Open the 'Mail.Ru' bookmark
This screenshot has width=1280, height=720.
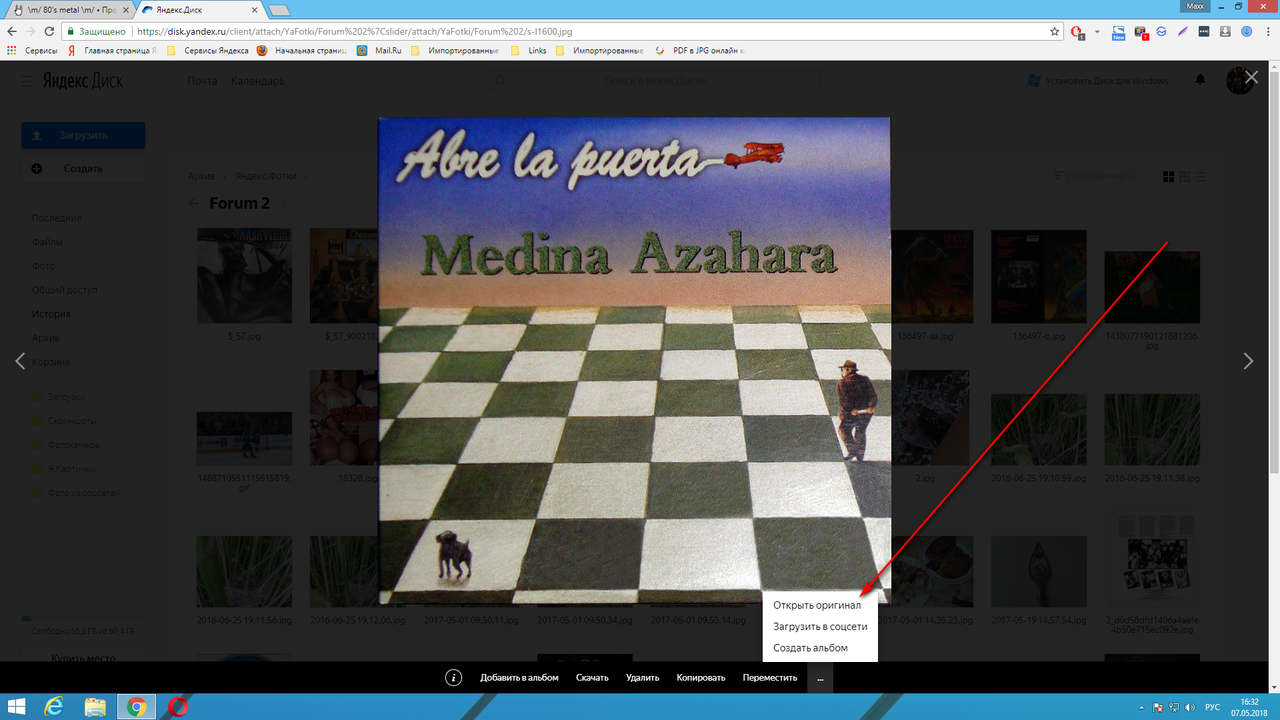pos(380,50)
